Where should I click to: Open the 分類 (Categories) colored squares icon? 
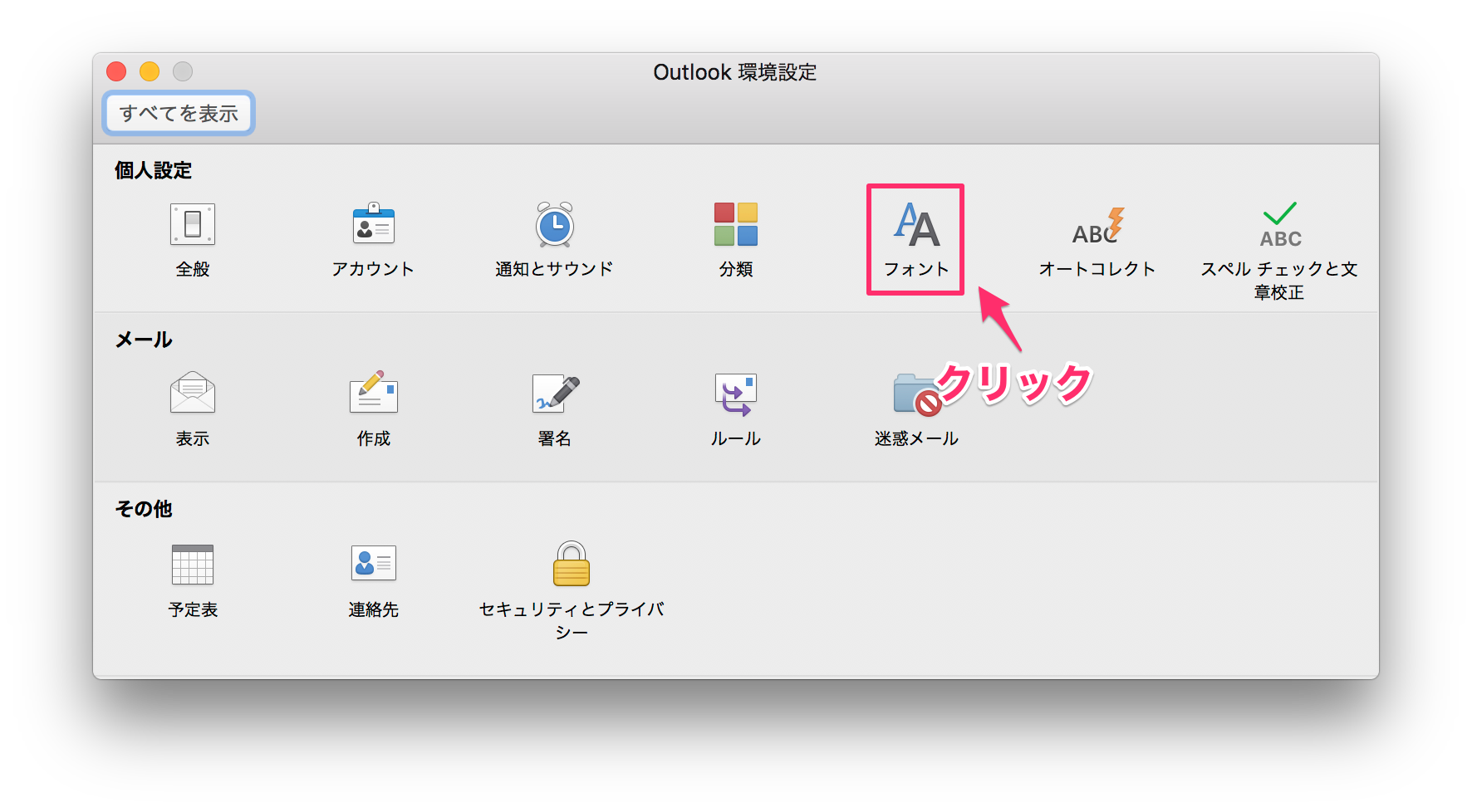point(736,224)
